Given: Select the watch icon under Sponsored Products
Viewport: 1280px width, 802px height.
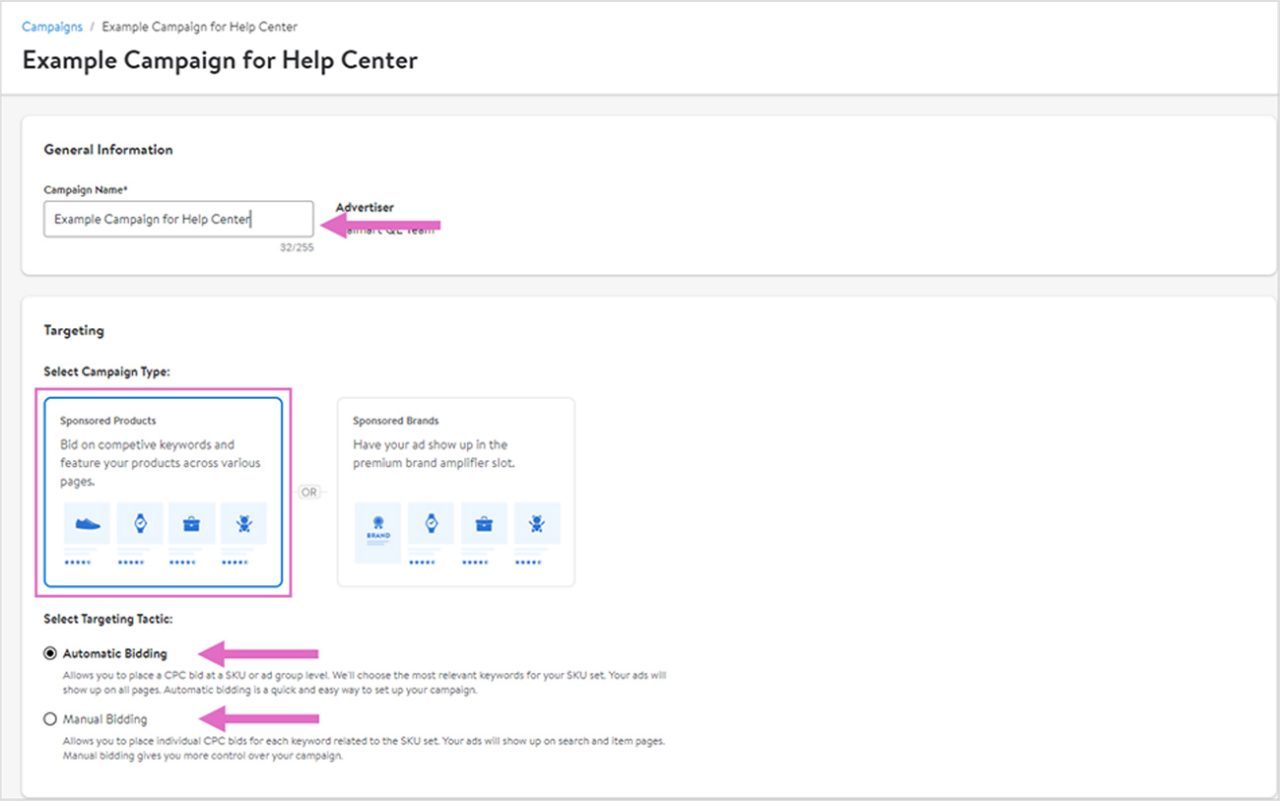Looking at the screenshot, I should (x=139, y=522).
